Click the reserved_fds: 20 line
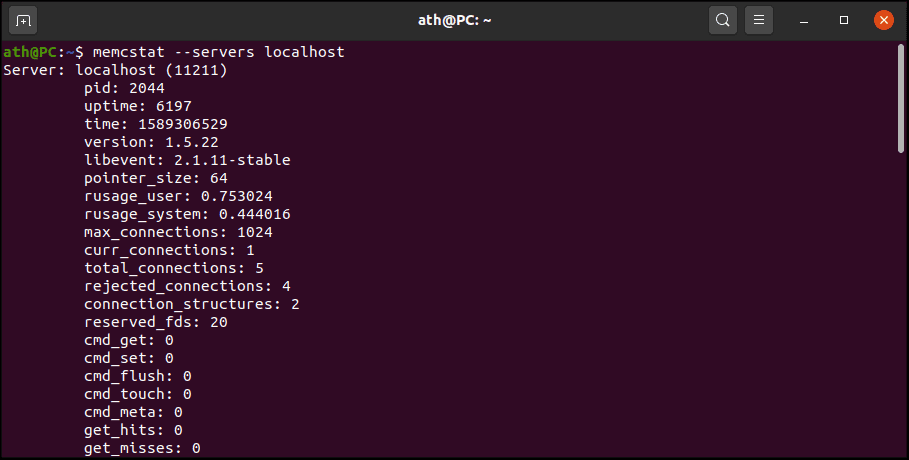Viewport: 909px width, 460px height. click(155, 321)
